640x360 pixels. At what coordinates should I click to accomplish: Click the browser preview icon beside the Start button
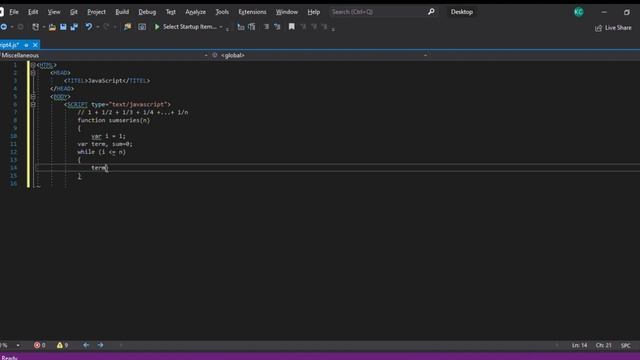(x=142, y=27)
